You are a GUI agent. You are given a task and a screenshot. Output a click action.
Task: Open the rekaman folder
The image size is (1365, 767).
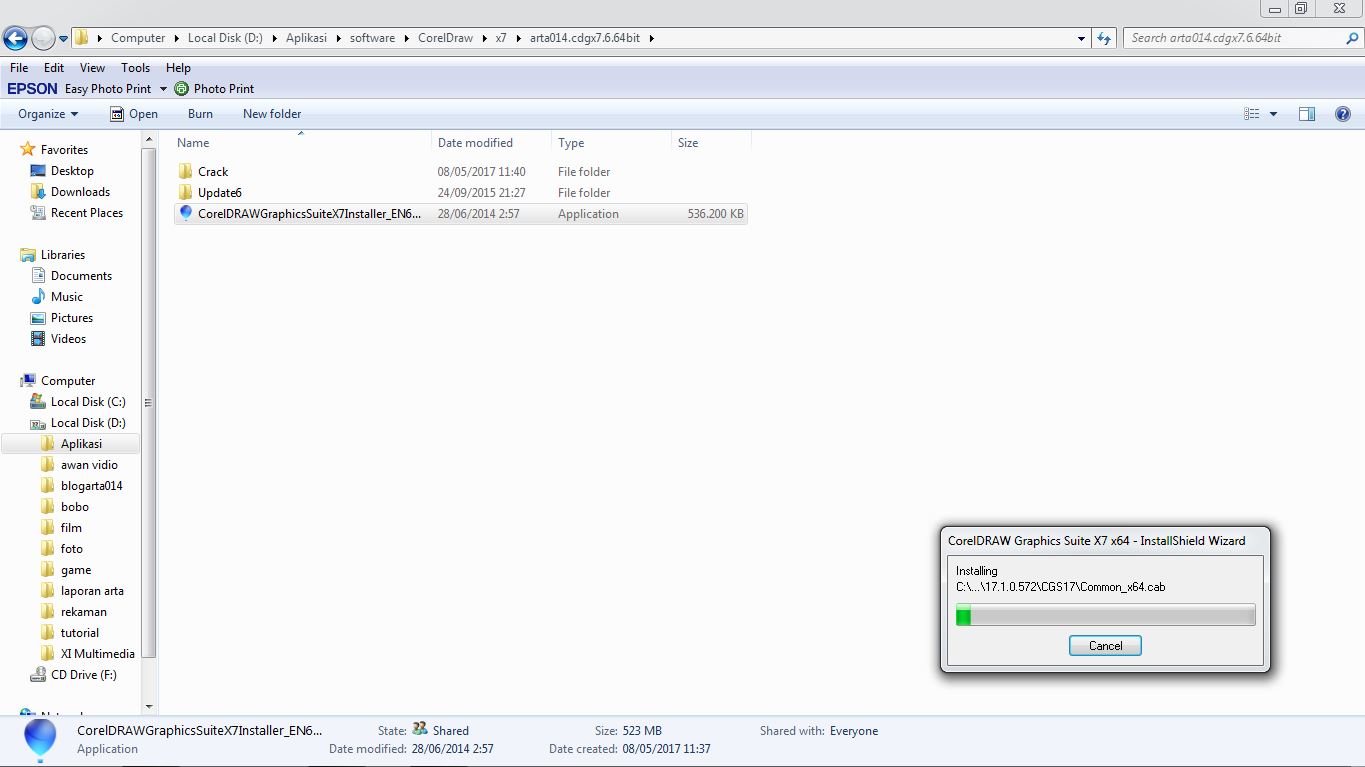click(x=84, y=612)
